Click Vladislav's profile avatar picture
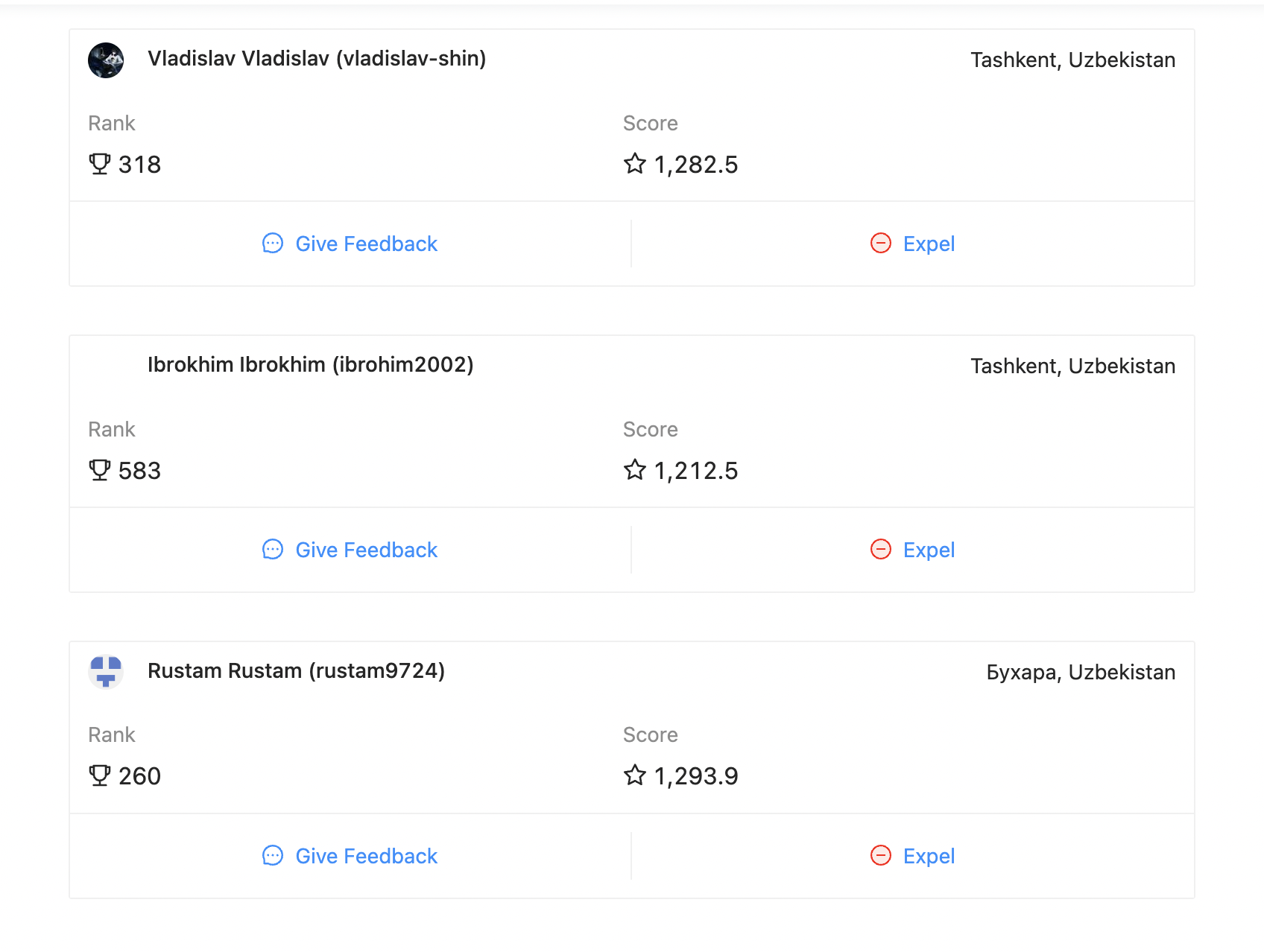1264x952 pixels. coord(105,60)
